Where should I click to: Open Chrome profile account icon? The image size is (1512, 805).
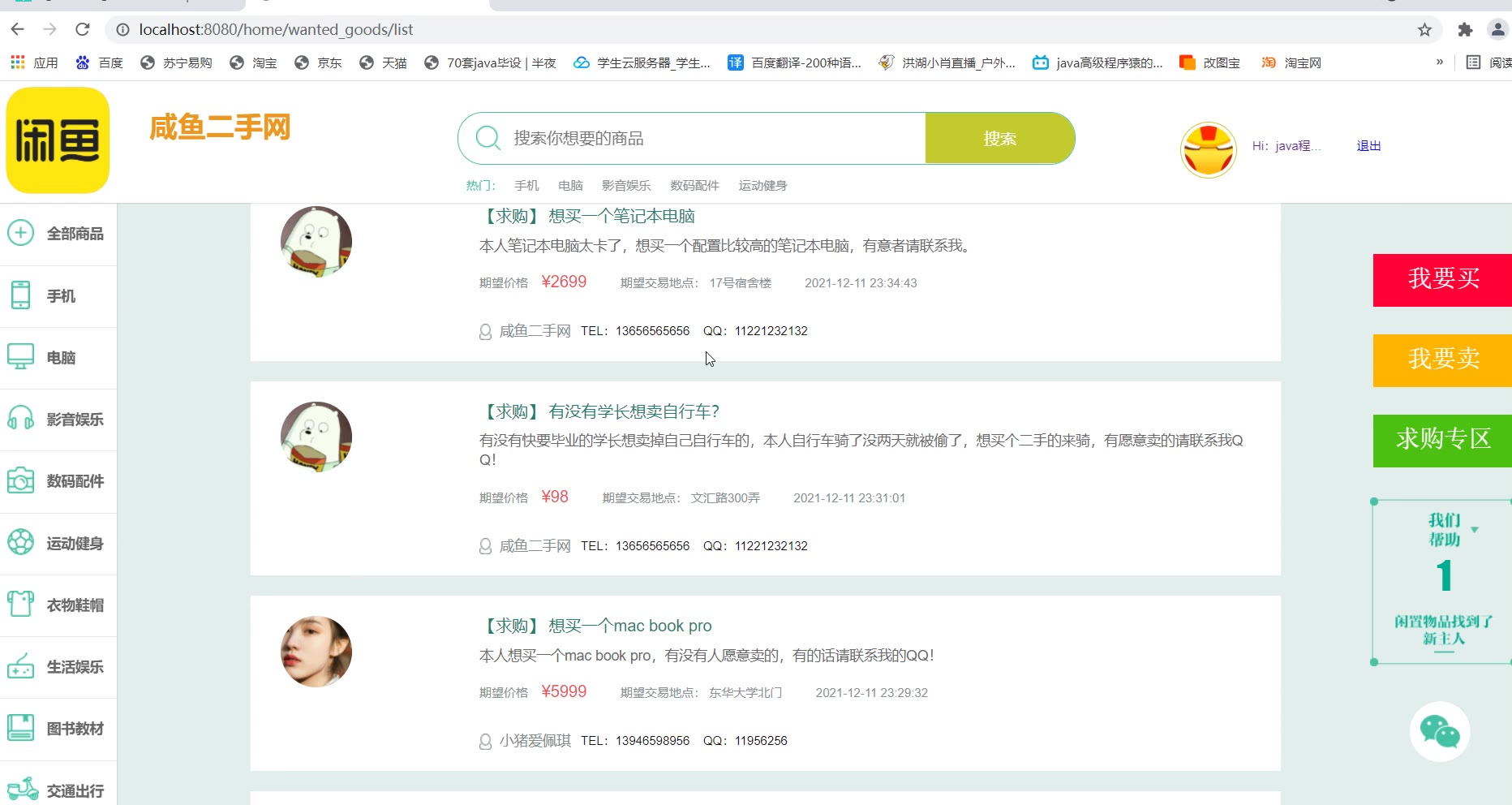coord(1497,30)
